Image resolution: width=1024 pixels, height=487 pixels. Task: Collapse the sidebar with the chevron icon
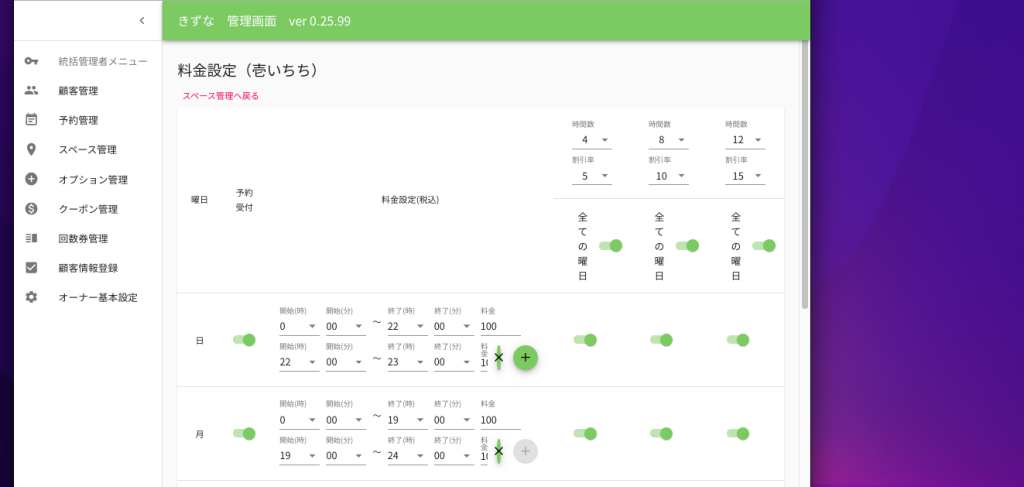point(142,20)
